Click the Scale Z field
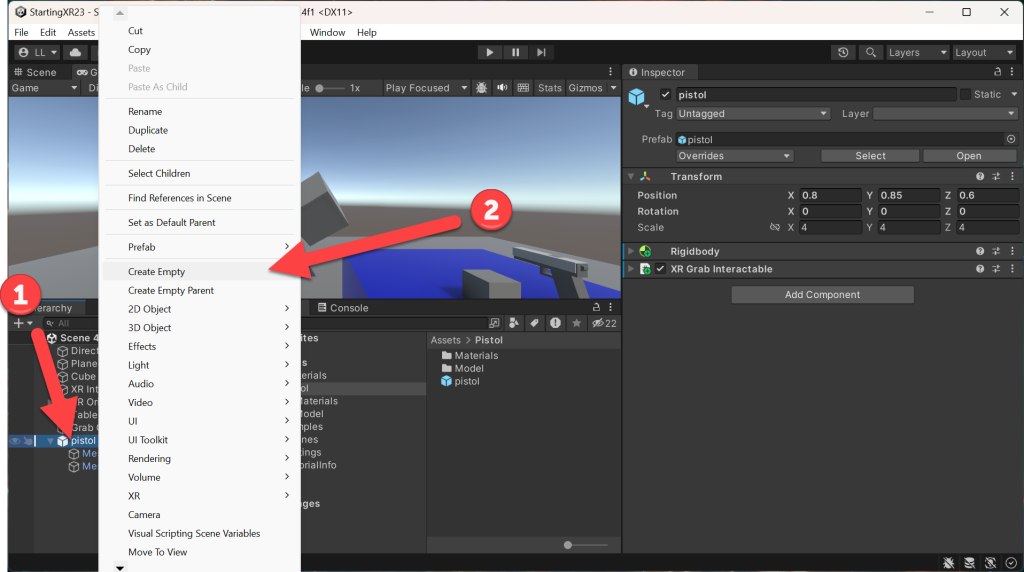 (x=987, y=227)
